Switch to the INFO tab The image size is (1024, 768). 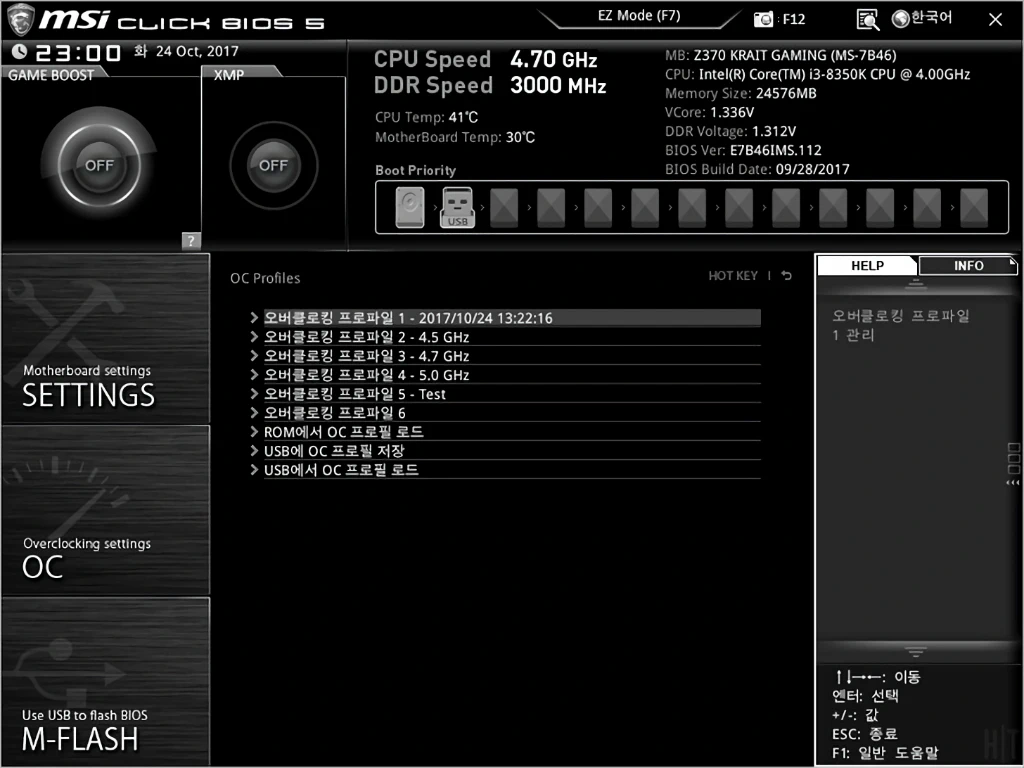click(x=968, y=266)
